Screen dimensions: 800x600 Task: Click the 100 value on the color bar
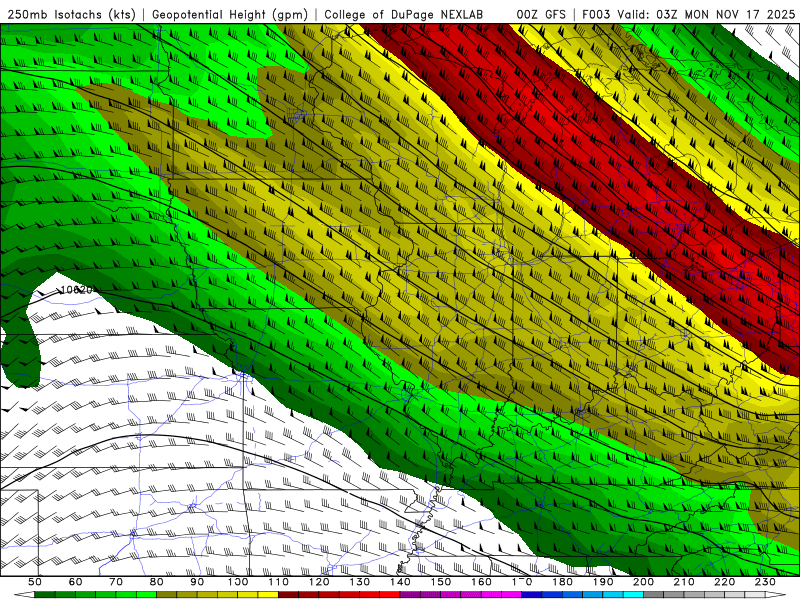click(x=238, y=582)
